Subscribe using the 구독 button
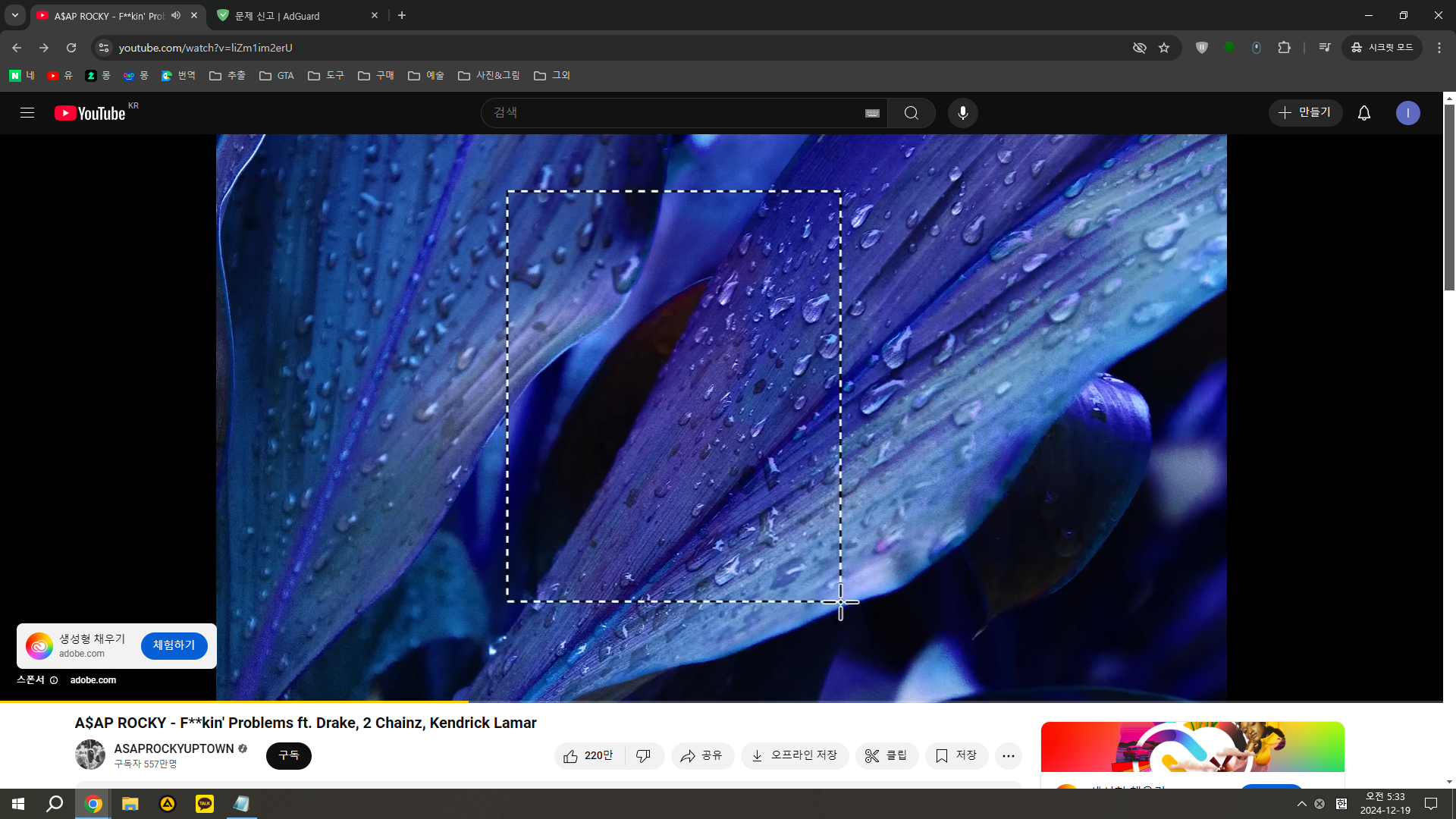 289,756
